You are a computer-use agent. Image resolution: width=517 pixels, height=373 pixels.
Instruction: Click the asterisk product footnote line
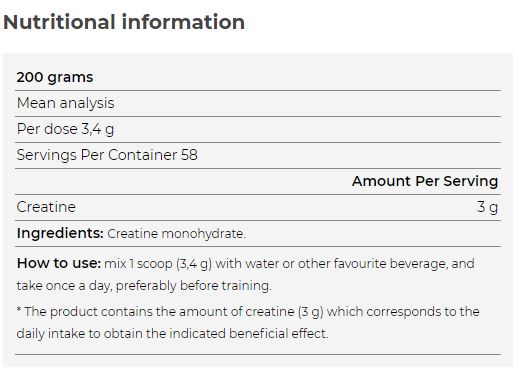248,312
